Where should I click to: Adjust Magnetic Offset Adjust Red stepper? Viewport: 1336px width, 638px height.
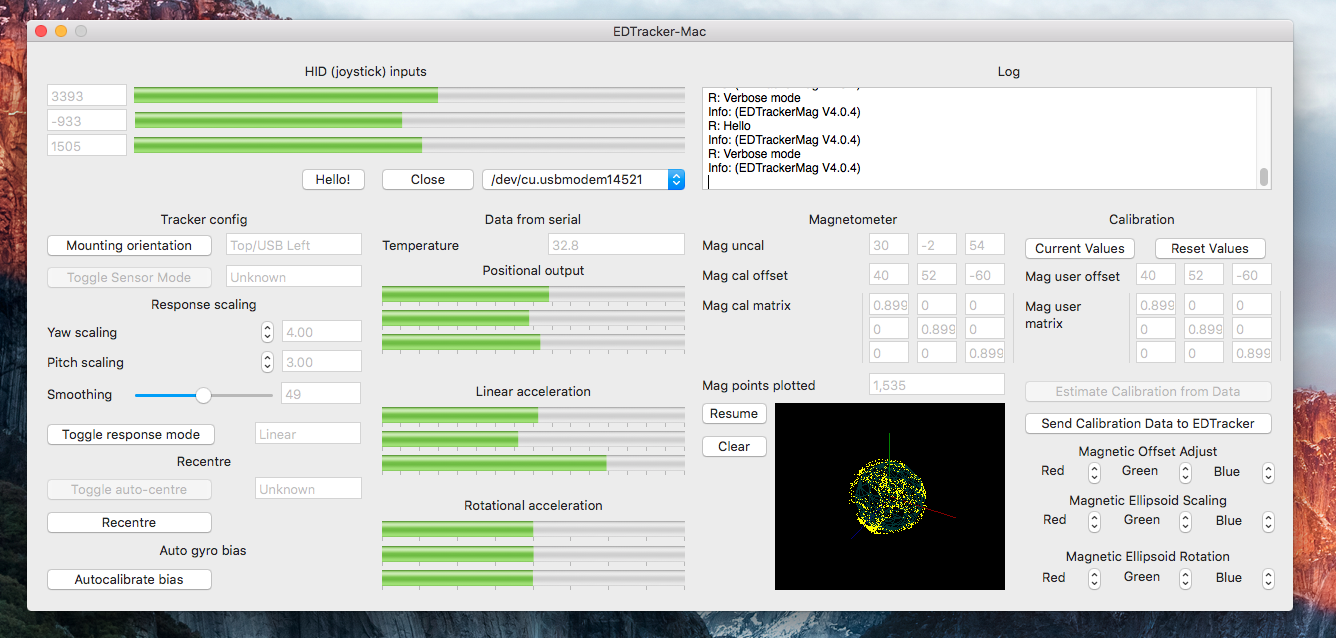pyautogui.click(x=1094, y=472)
